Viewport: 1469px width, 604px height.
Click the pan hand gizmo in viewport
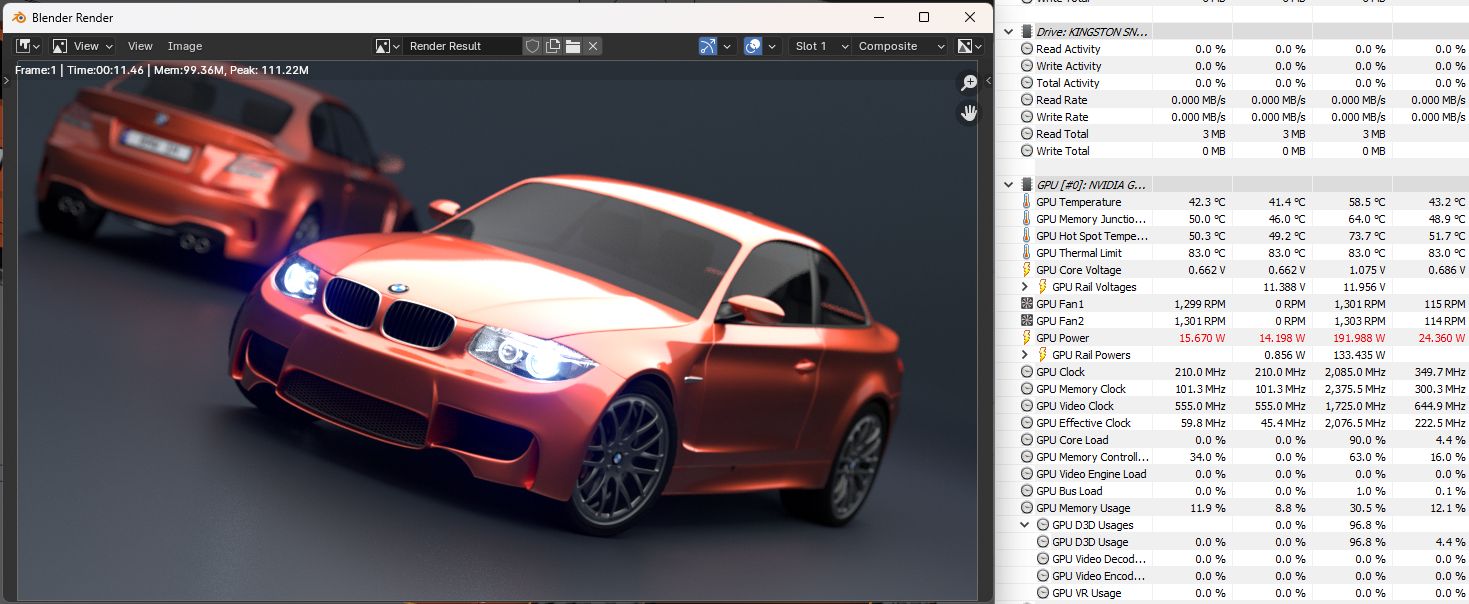tap(968, 112)
